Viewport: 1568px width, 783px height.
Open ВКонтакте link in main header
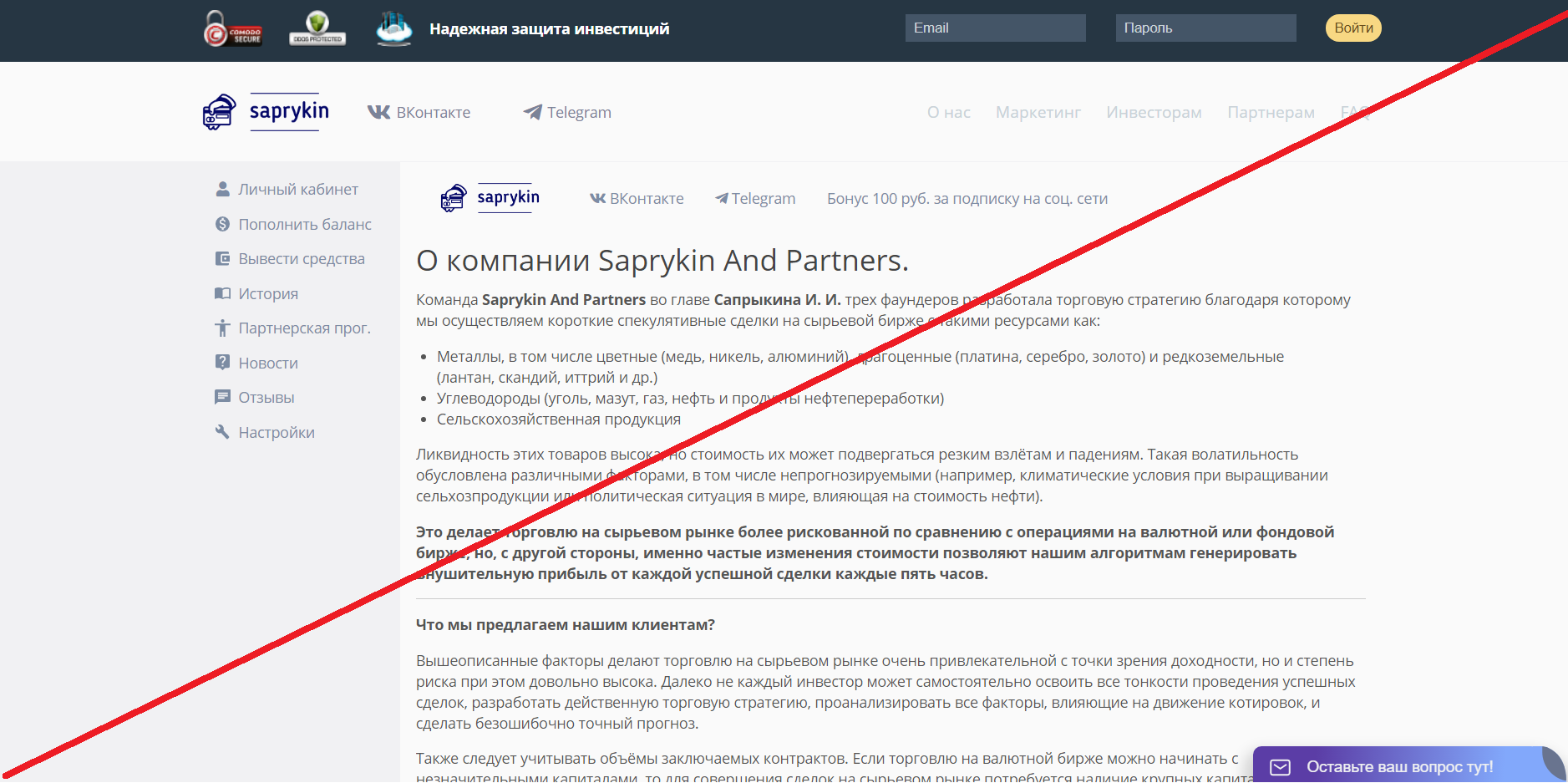point(419,112)
